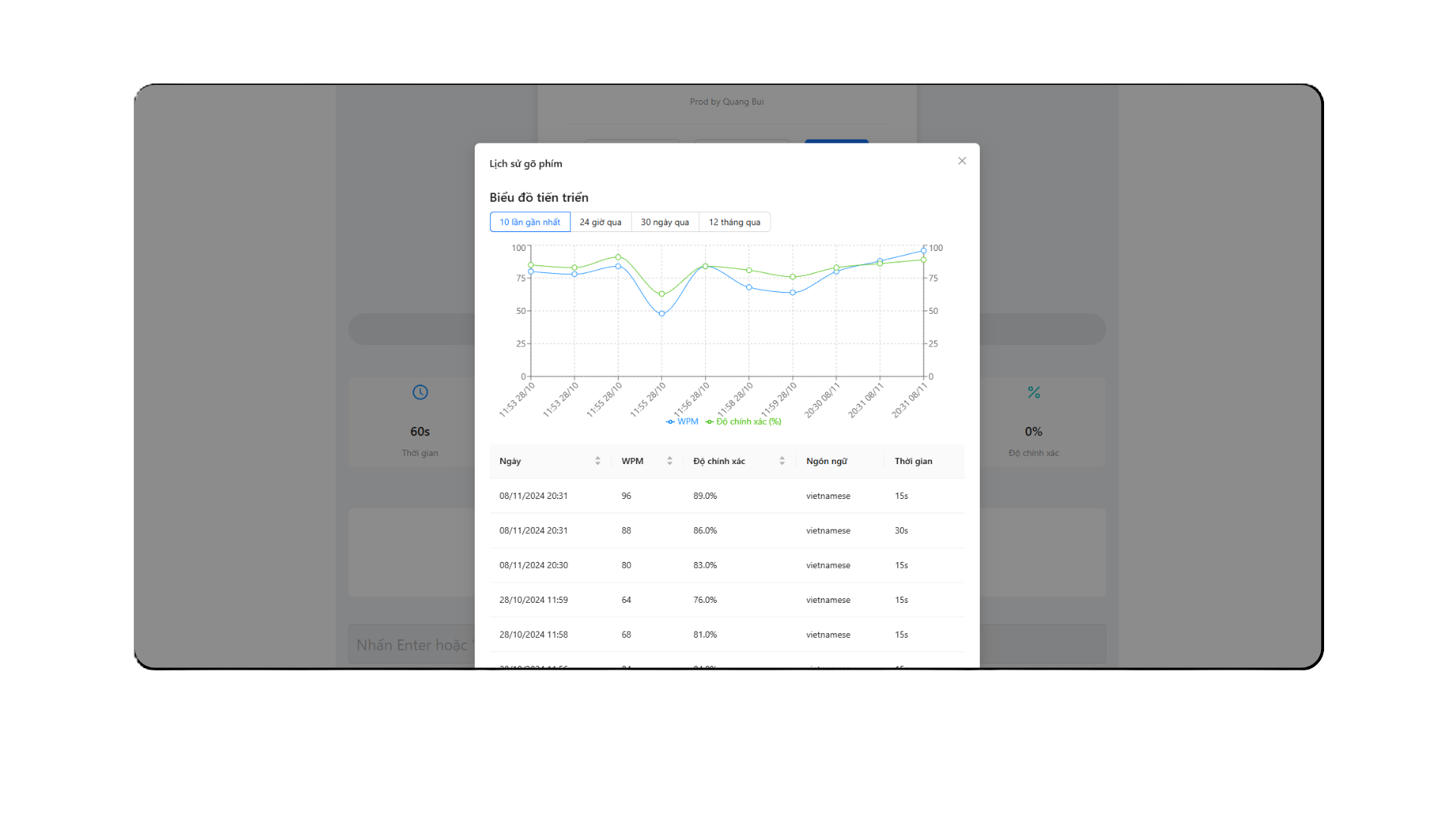
Task: Click the percent icon above 0%
Action: pyautogui.click(x=1034, y=392)
